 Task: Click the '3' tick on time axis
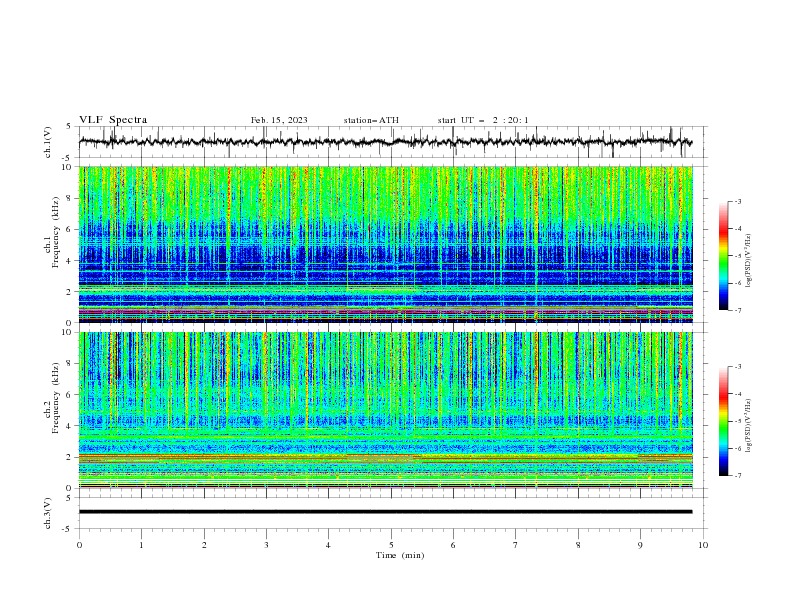click(x=266, y=545)
